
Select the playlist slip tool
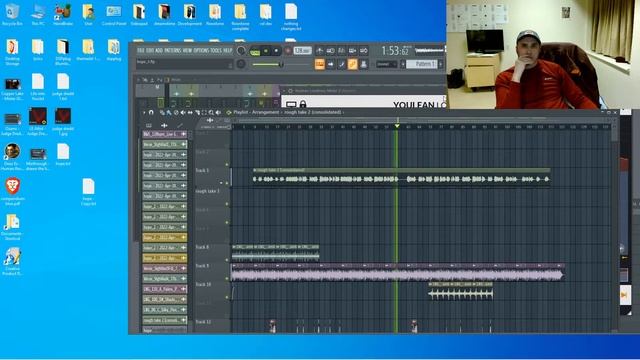point(190,112)
